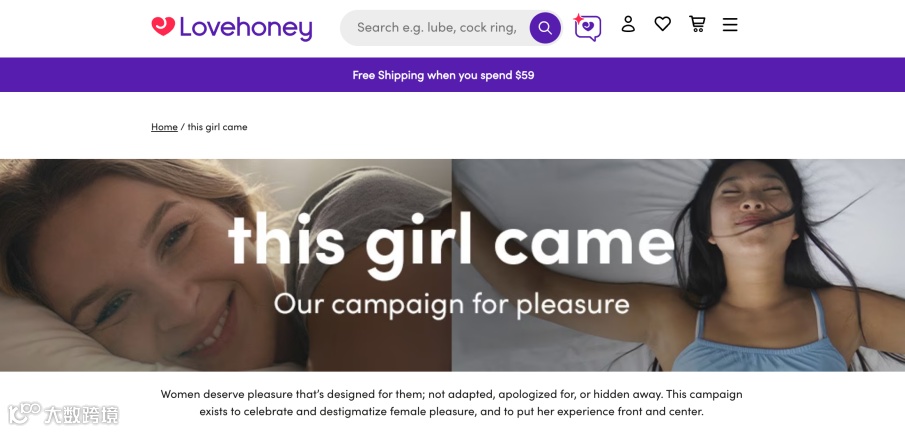
Task: Select the woman on pillow hero image
Action: point(678,265)
